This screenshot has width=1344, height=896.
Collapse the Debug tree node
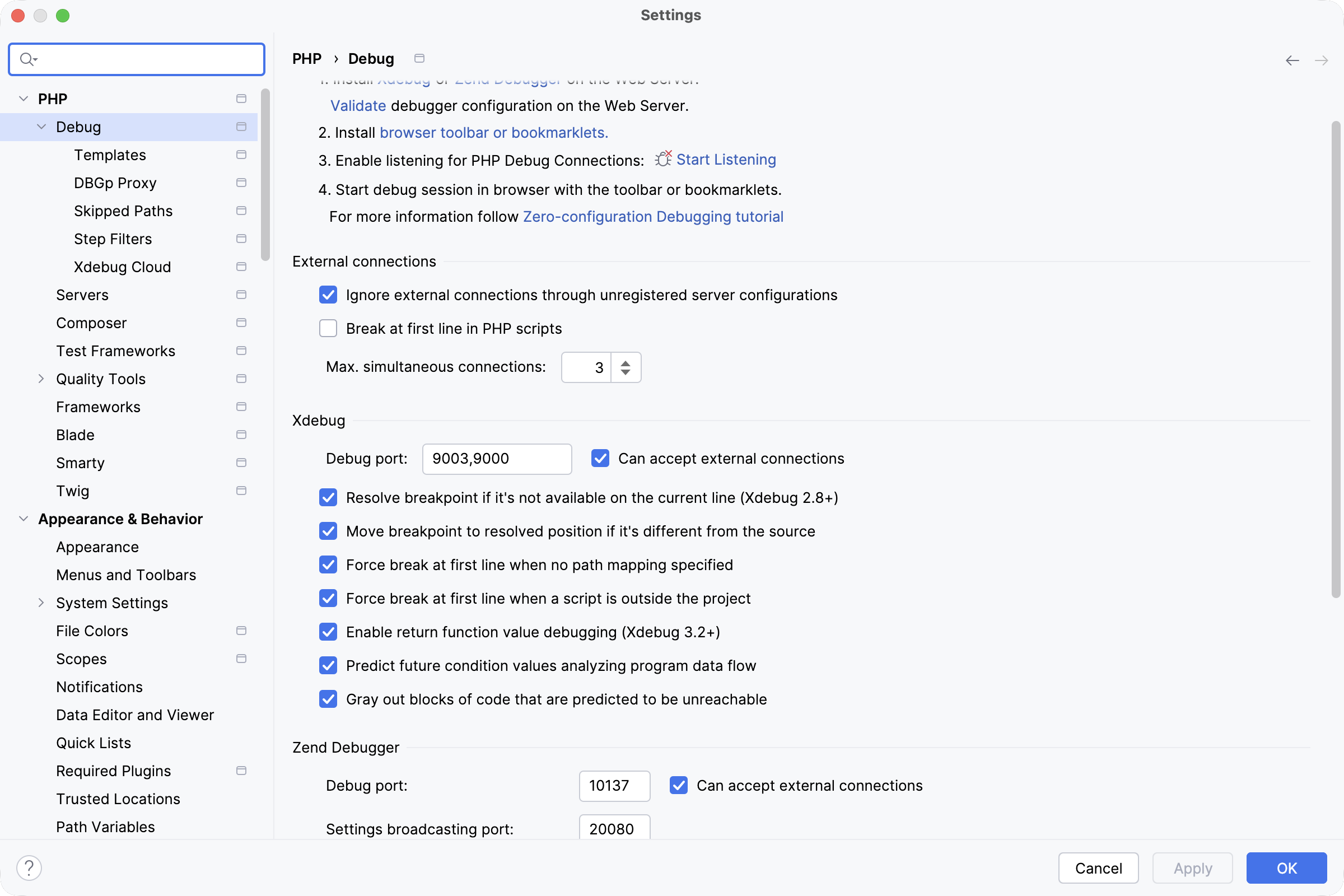click(41, 127)
